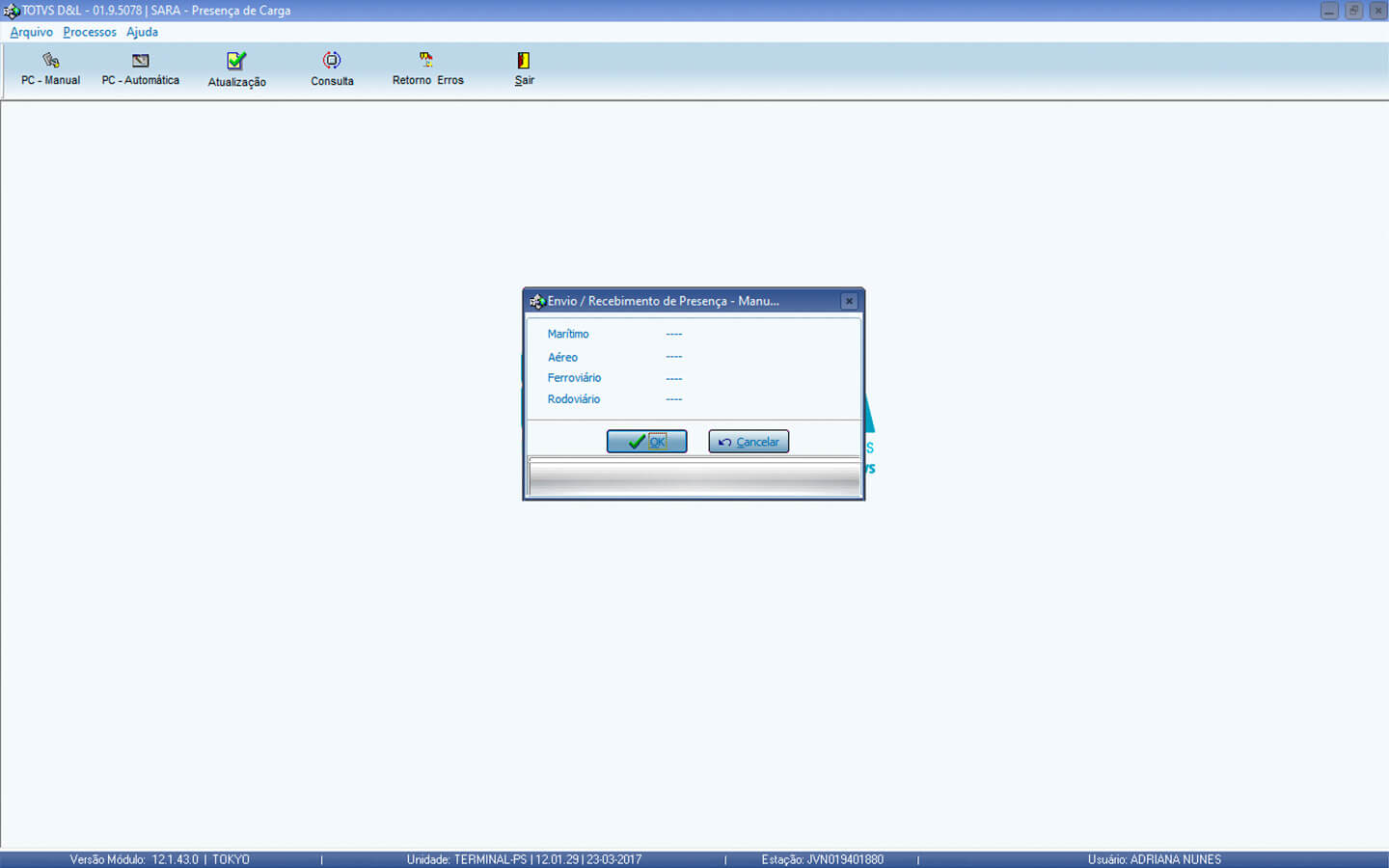The height and width of the screenshot is (868, 1389).
Task: Launch the PC - Automática process
Action: 140,68
